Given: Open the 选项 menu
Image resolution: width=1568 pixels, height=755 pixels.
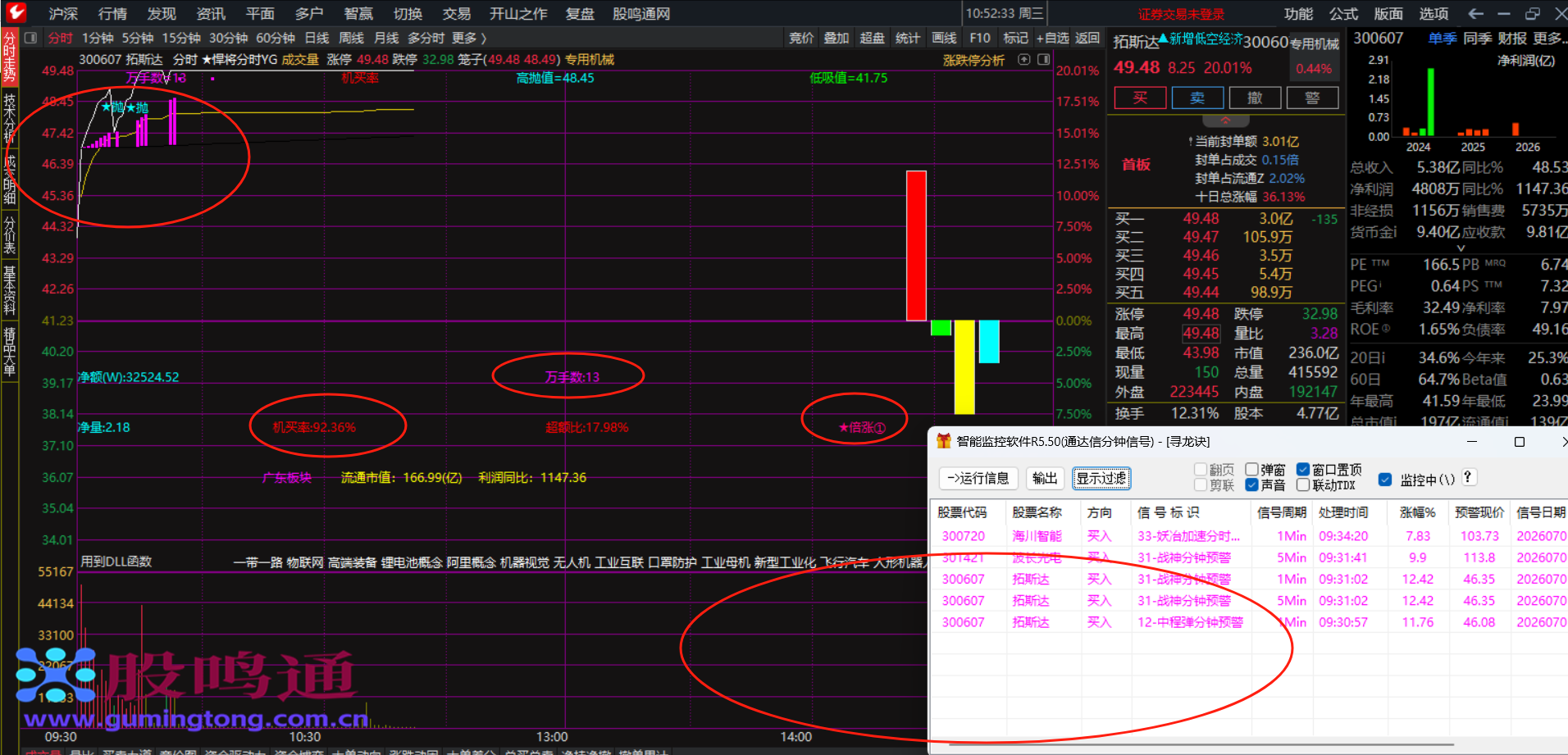Looking at the screenshot, I should 1434,14.
